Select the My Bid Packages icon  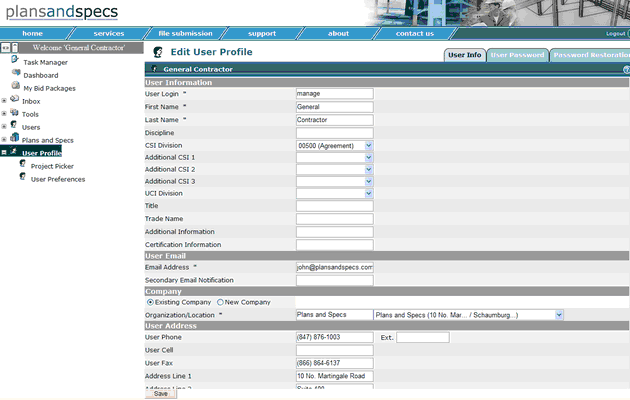[x=16, y=85]
